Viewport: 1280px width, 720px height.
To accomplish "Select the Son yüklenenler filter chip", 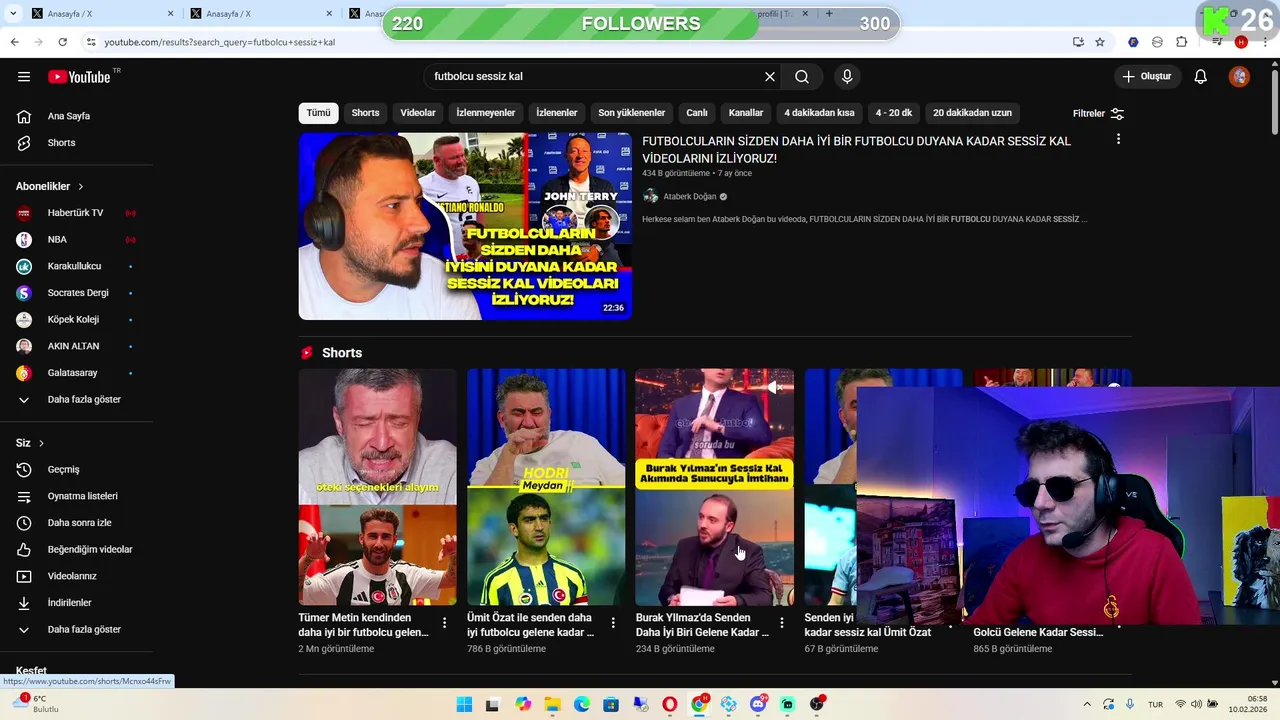I will 632,113.
